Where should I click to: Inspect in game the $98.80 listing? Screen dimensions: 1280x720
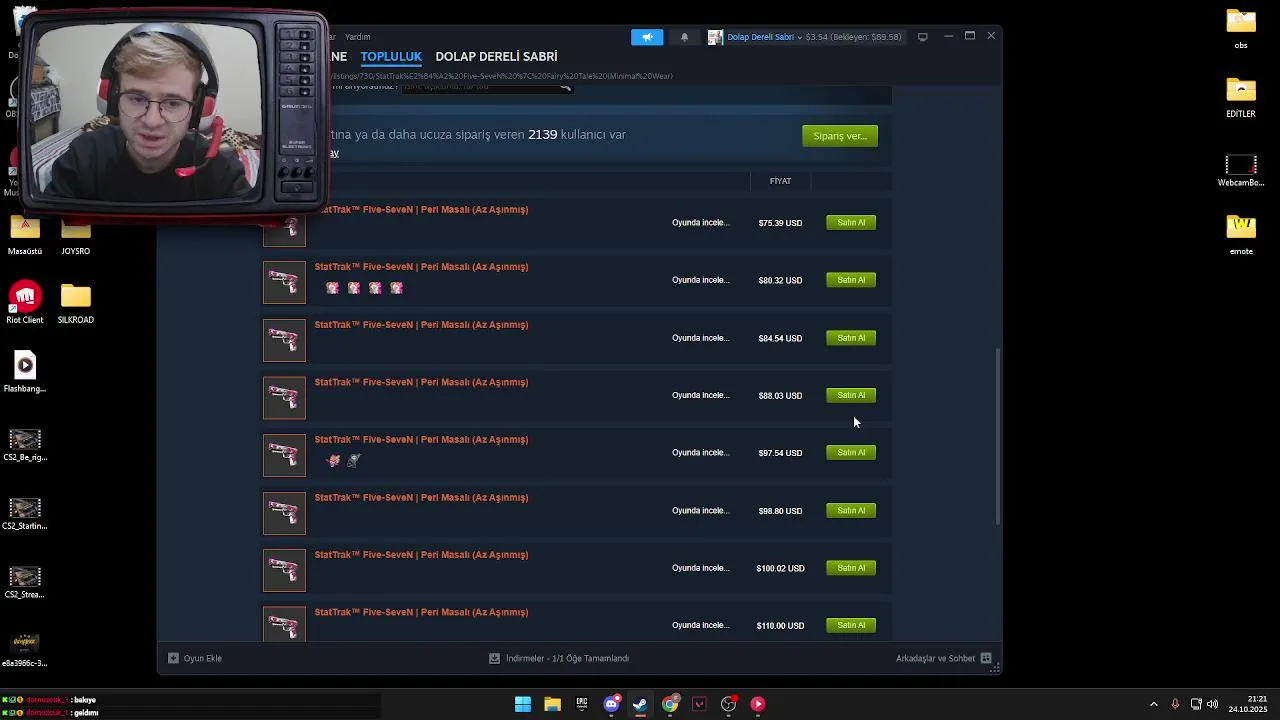700,510
